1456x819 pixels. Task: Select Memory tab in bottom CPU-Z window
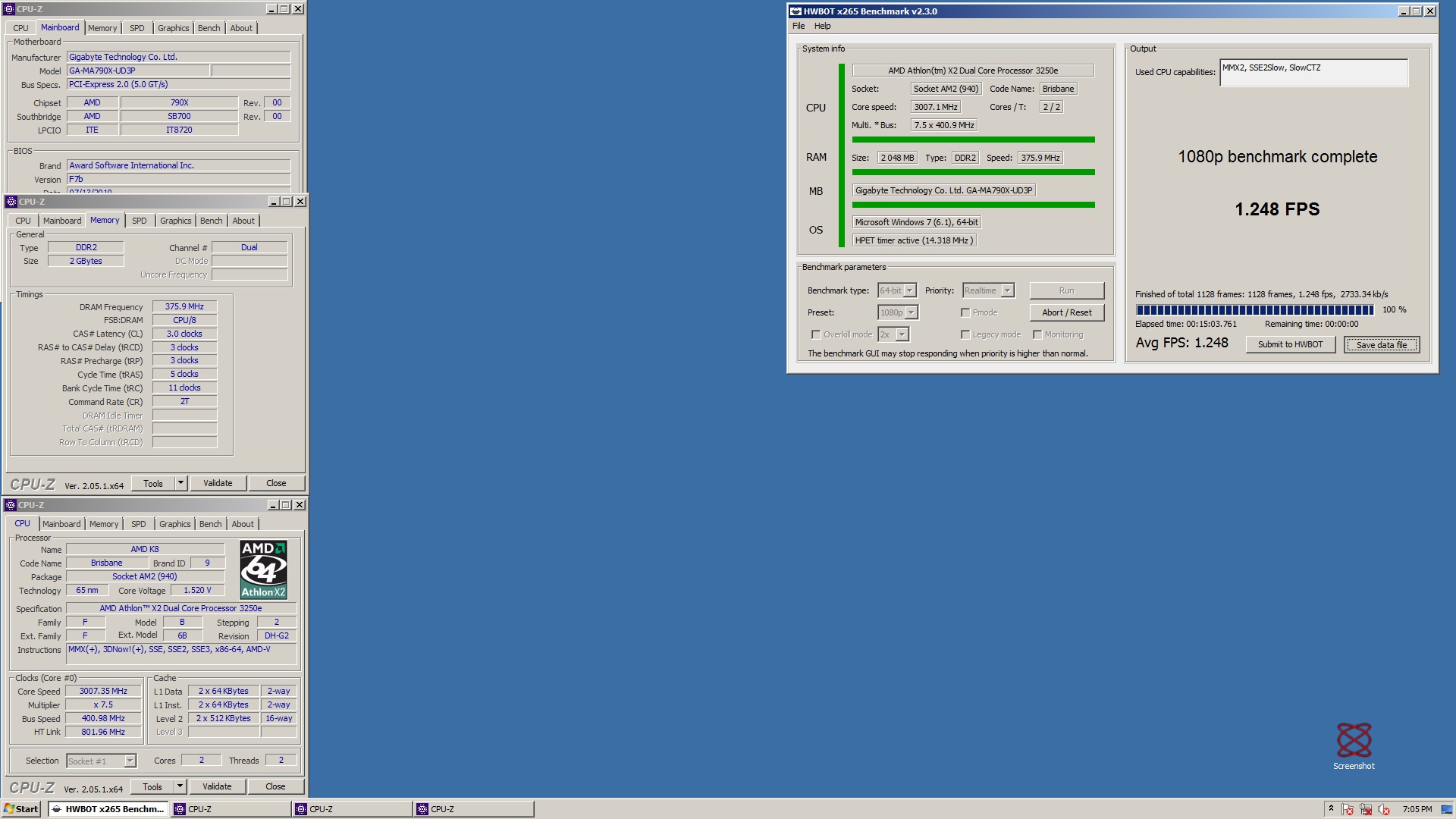click(104, 524)
